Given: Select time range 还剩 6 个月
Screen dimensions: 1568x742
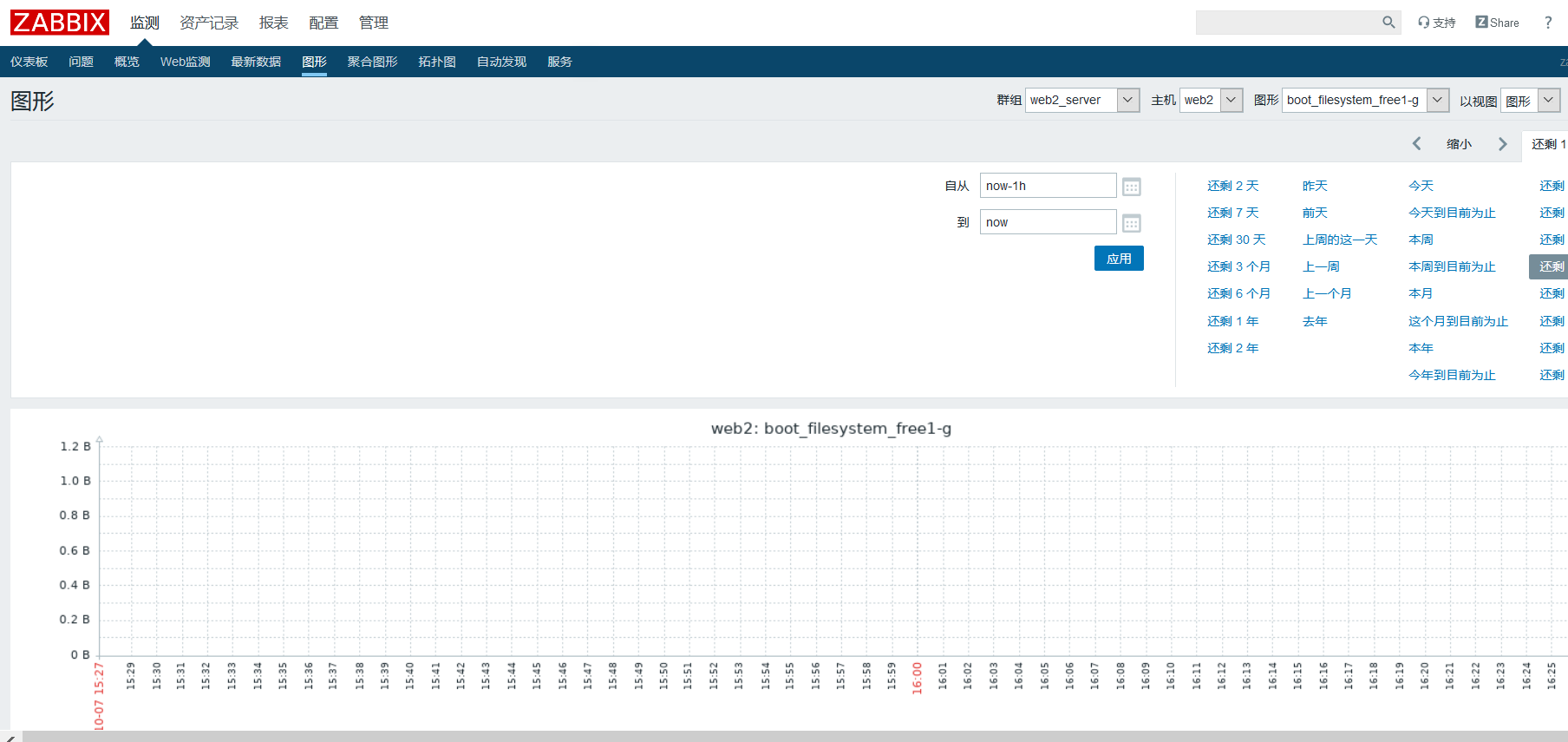Looking at the screenshot, I should click(1238, 293).
